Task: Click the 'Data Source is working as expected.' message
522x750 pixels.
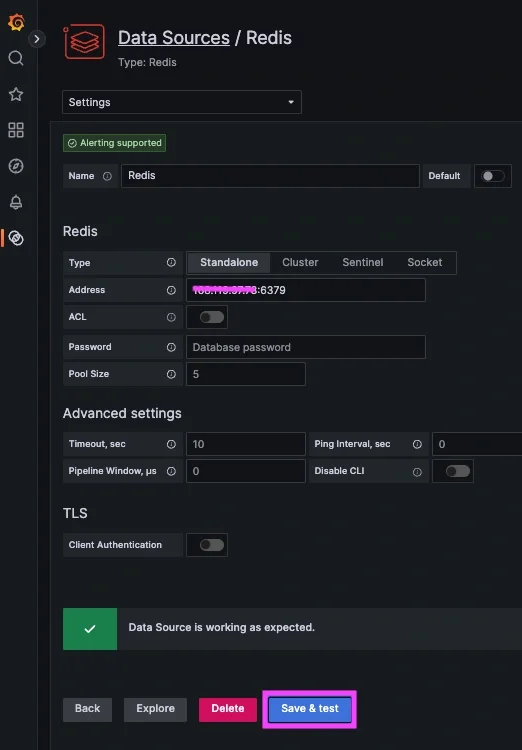Action: (x=222, y=628)
